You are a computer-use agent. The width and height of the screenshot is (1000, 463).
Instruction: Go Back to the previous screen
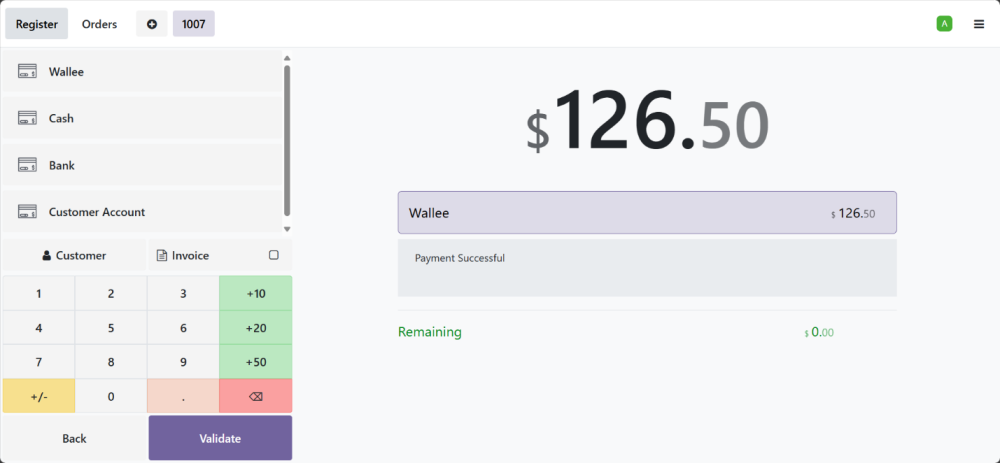click(74, 438)
